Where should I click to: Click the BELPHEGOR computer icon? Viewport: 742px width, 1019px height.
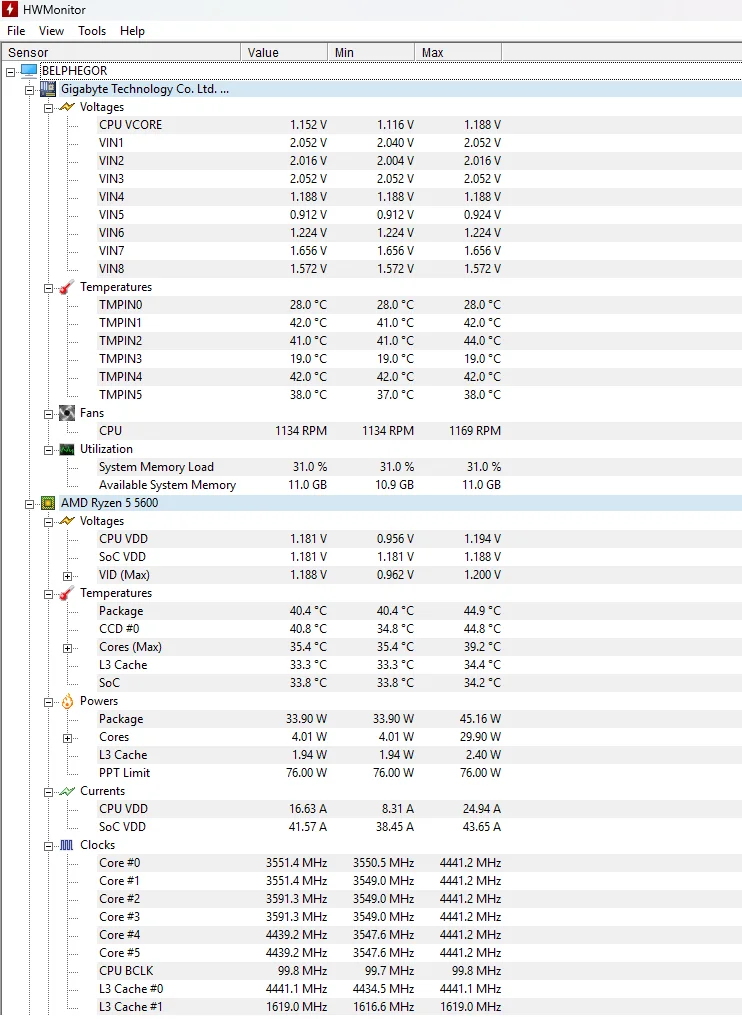29,70
